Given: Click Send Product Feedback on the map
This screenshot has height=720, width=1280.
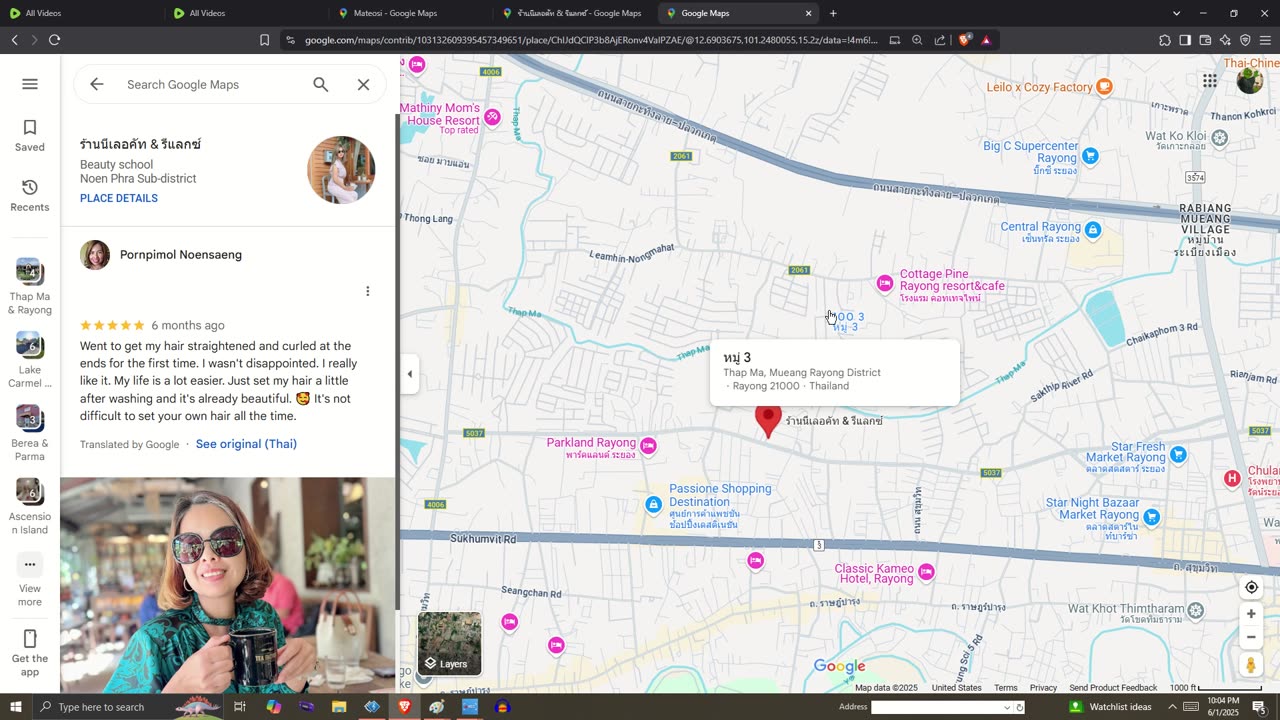Looking at the screenshot, I should click(1113, 688).
